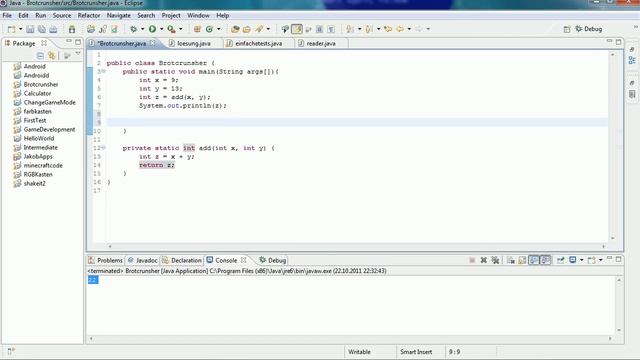
Task: Click Collapse All in the Package Explorer
Action: [x=40, y=55]
